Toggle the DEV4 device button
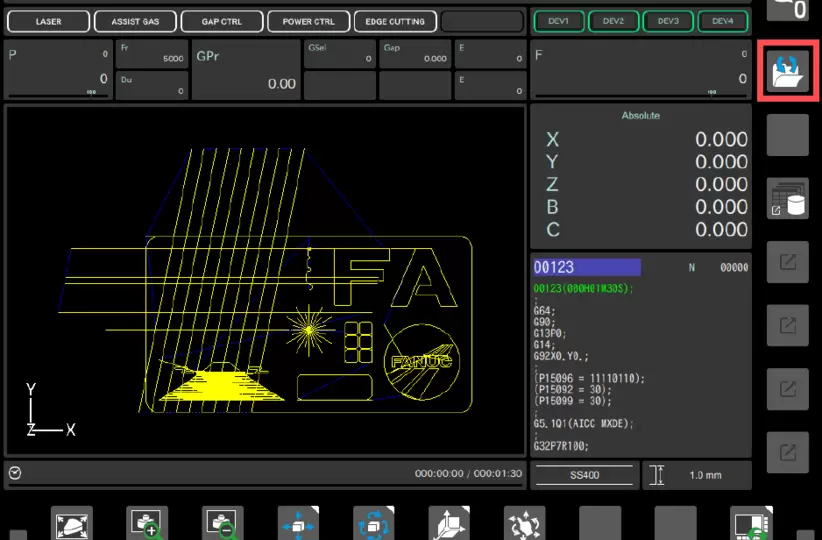The width and height of the screenshot is (822, 540). click(x=723, y=21)
